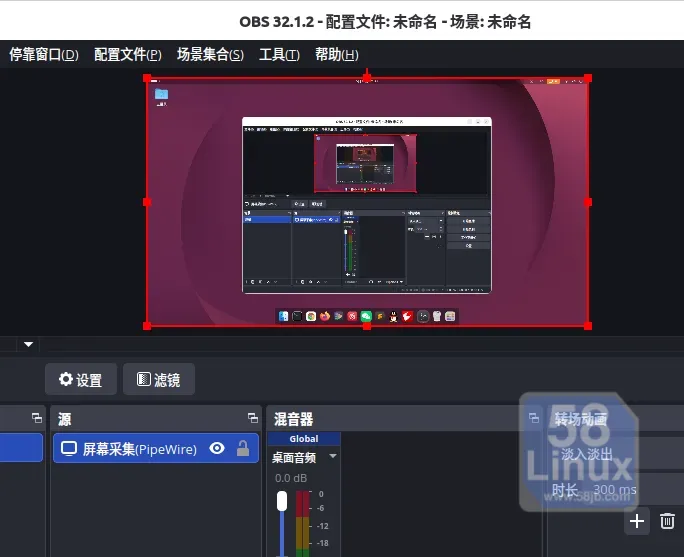The image size is (684, 557).
Task: Click the QQ penguin icon in previewed dock
Action: click(393, 316)
